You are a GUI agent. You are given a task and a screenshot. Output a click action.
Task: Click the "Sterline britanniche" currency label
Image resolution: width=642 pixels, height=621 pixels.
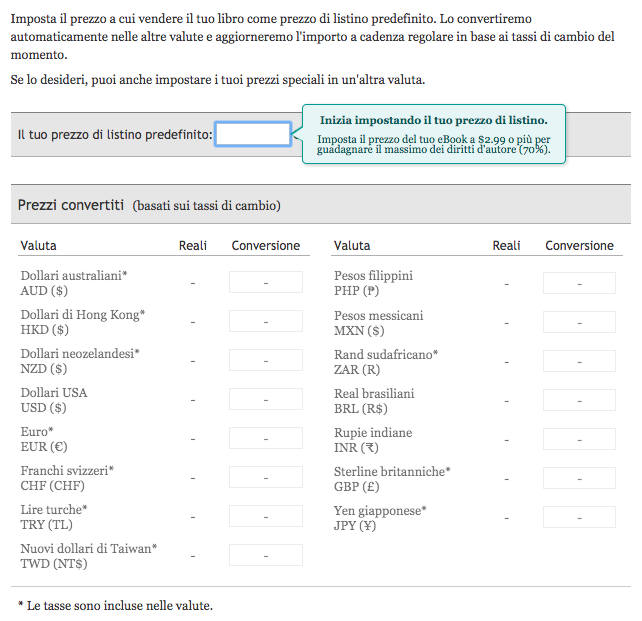point(392,471)
